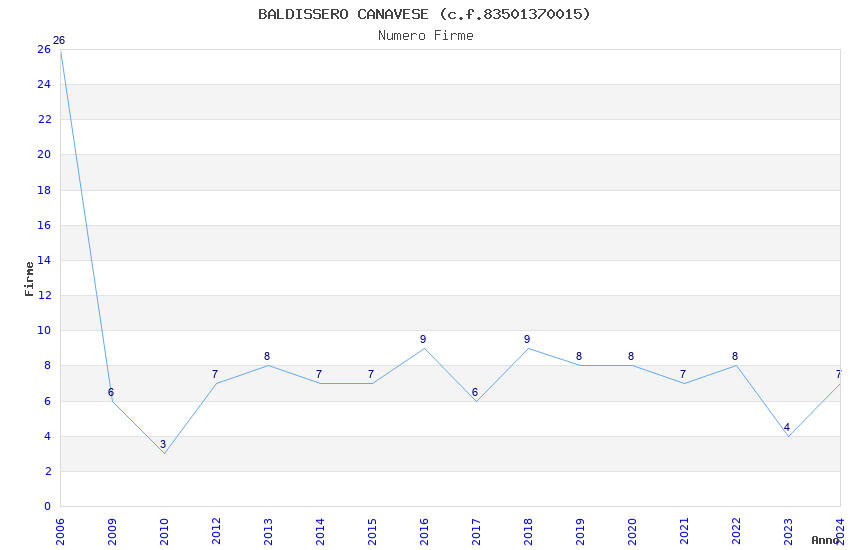Select the horizontal axis title "Anno"
Viewport: 850px width, 550px height.
pos(825,540)
